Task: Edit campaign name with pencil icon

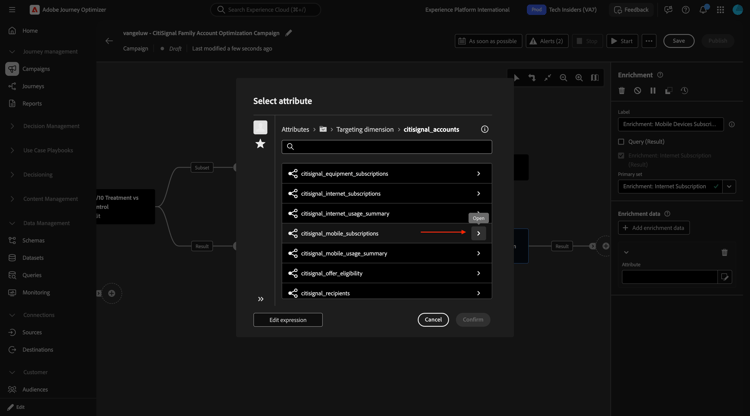Action: coord(288,33)
